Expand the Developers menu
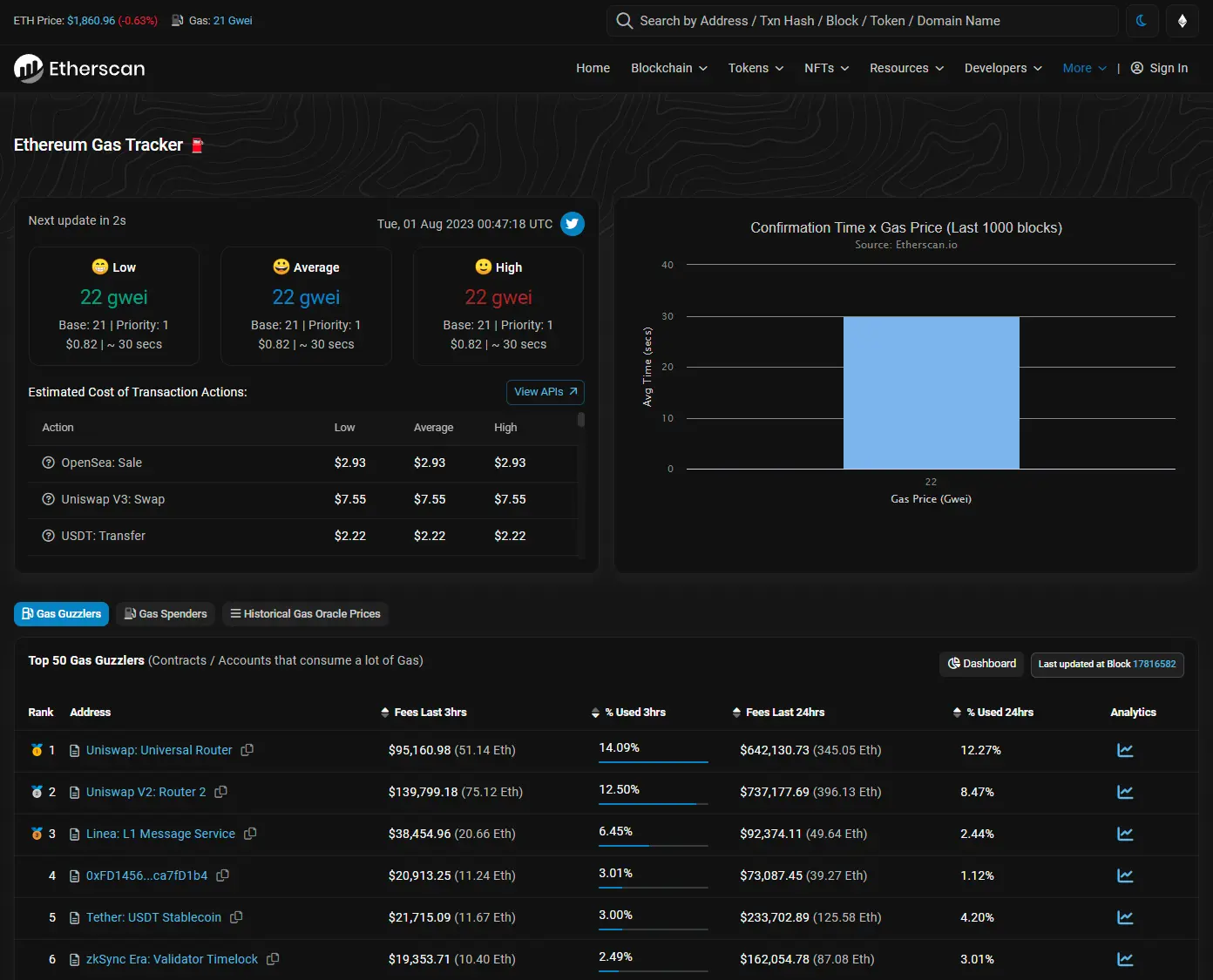This screenshot has height=980, width=1213. pos(1004,68)
